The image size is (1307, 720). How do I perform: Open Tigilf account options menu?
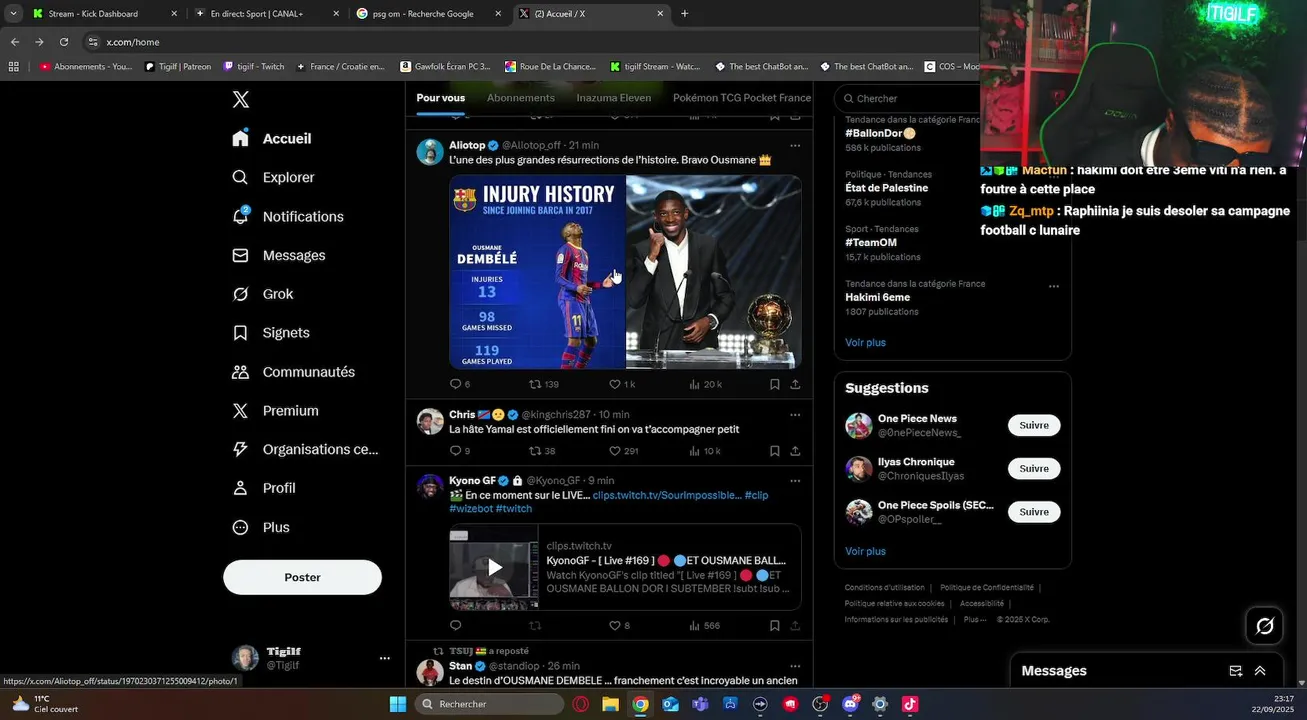coord(384,658)
